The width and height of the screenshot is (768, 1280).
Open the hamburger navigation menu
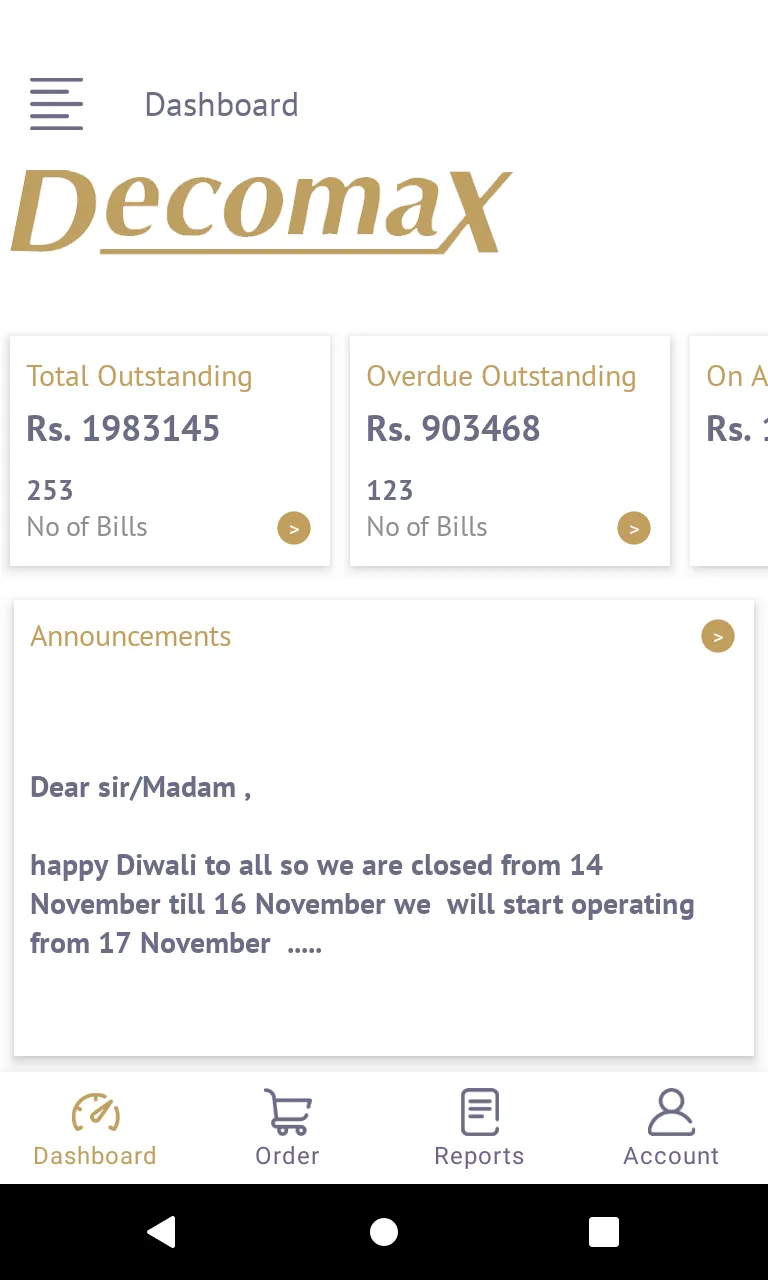click(x=56, y=104)
